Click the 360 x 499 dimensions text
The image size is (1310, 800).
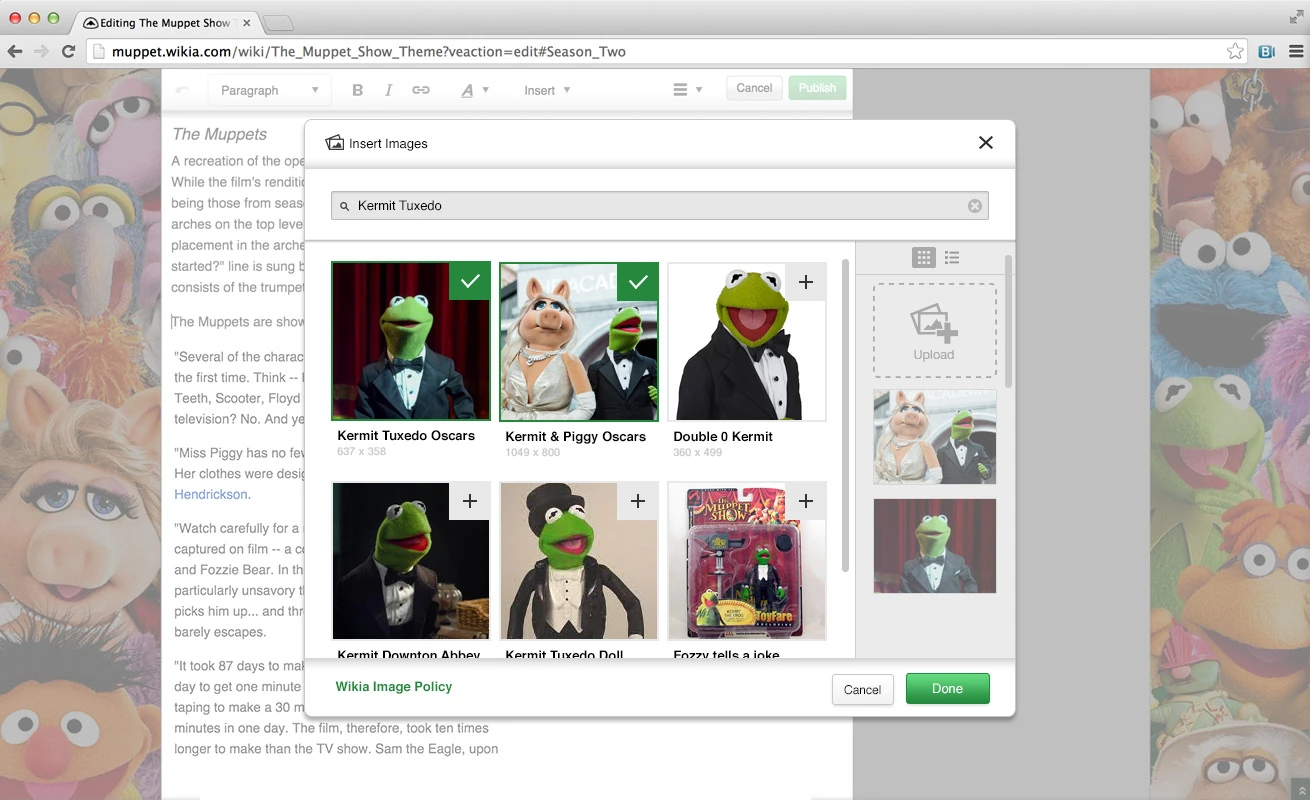pyautogui.click(x=698, y=453)
